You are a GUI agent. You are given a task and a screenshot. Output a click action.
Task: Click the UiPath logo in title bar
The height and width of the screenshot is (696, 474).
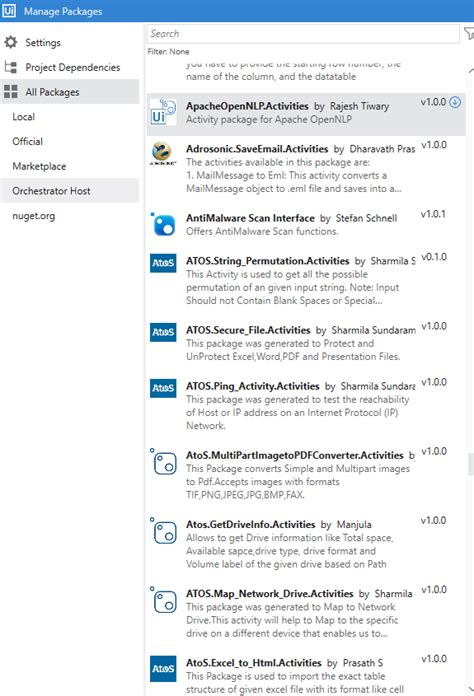click(9, 10)
